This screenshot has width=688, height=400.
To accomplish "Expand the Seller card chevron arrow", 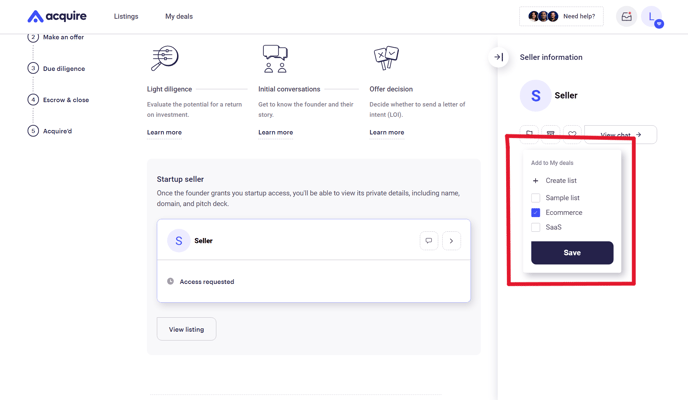I will click(451, 240).
